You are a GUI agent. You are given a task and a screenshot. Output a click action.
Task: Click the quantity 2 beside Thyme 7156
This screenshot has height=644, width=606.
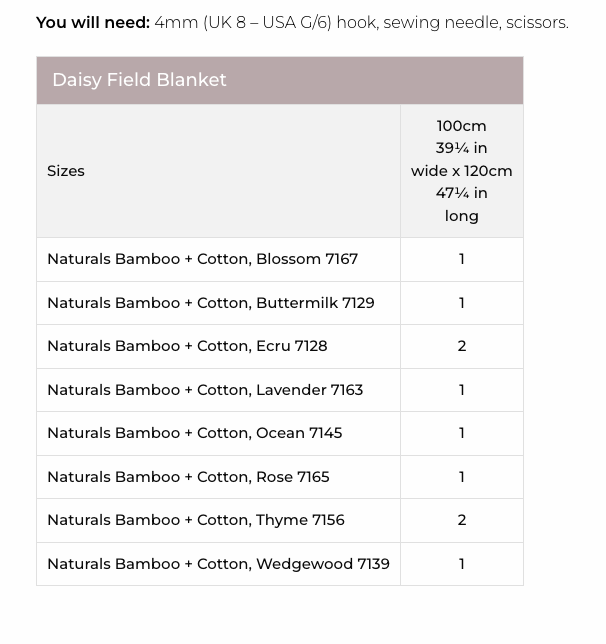click(x=461, y=520)
